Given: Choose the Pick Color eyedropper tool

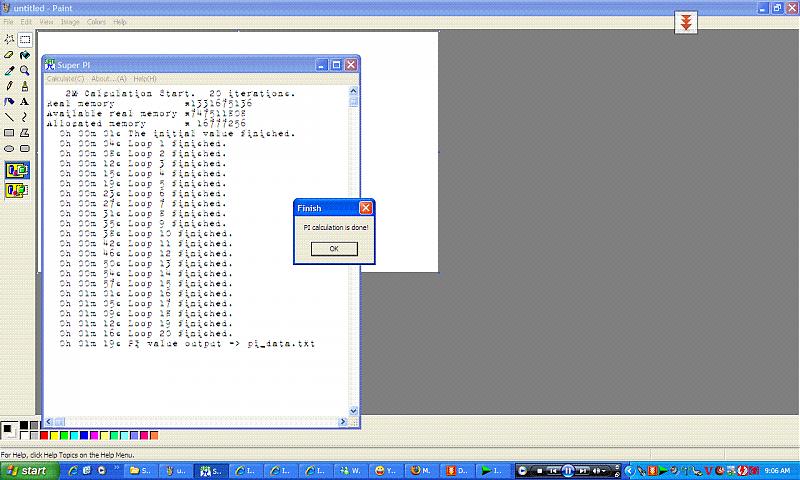Looking at the screenshot, I should click(x=9, y=71).
